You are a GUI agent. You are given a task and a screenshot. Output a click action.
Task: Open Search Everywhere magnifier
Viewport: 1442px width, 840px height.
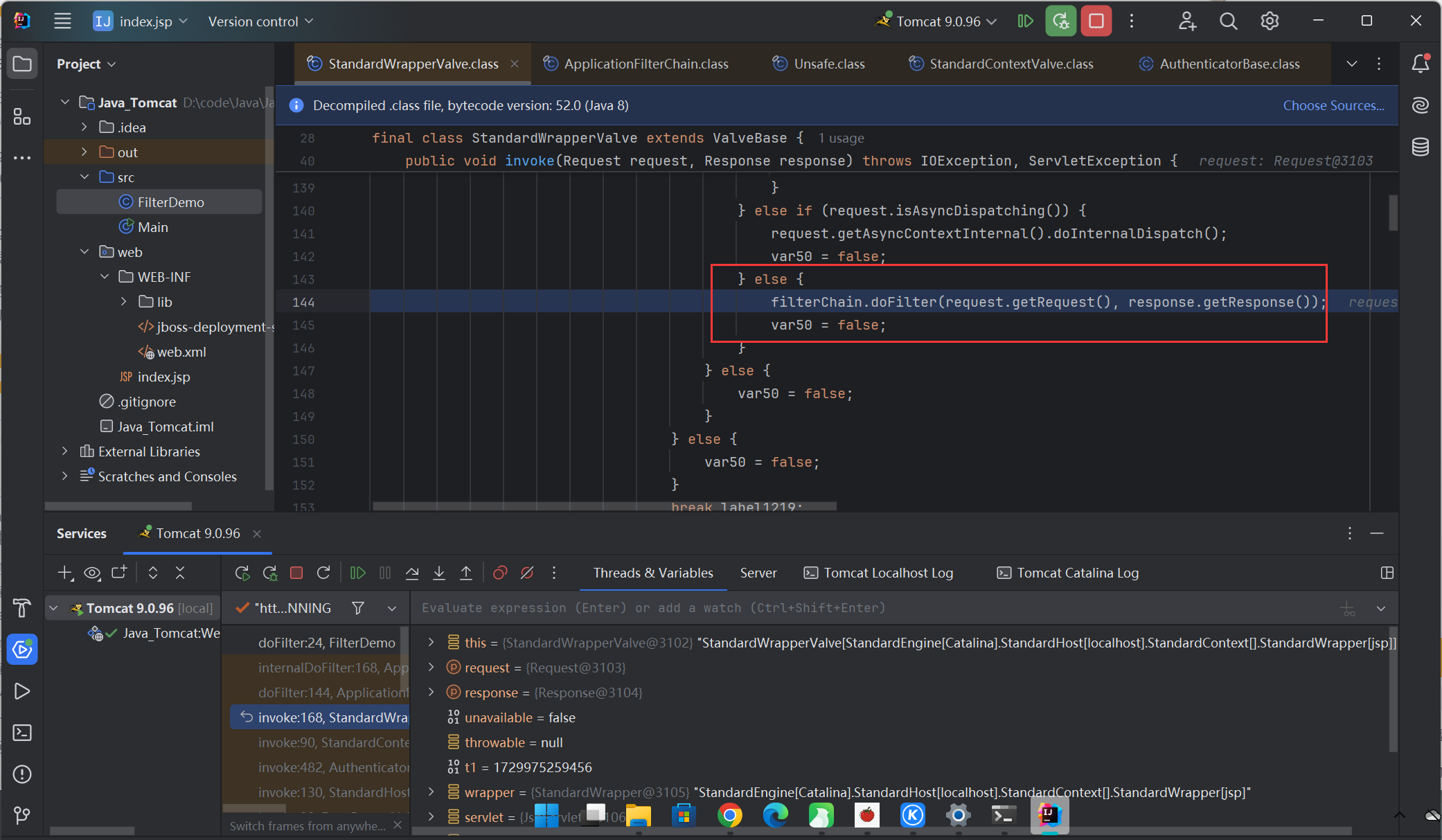coord(1228,21)
